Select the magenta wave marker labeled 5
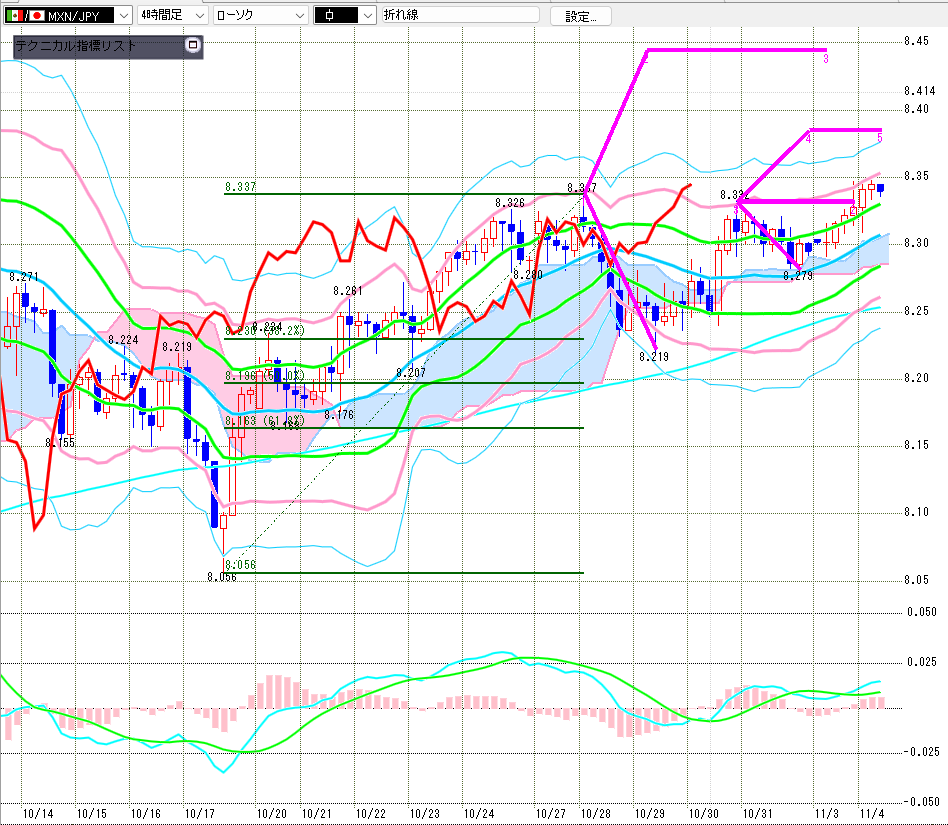 pos(879,137)
